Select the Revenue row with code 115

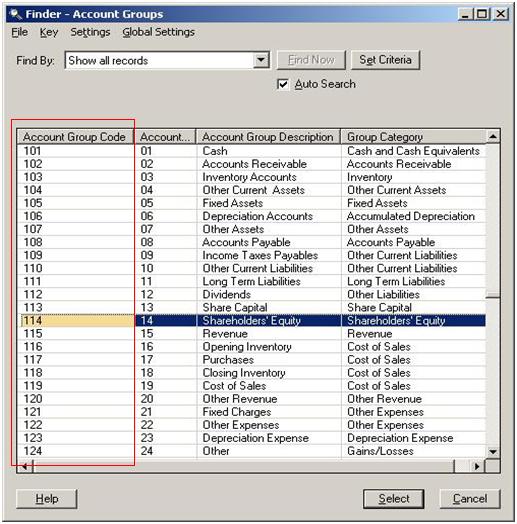pos(251,334)
